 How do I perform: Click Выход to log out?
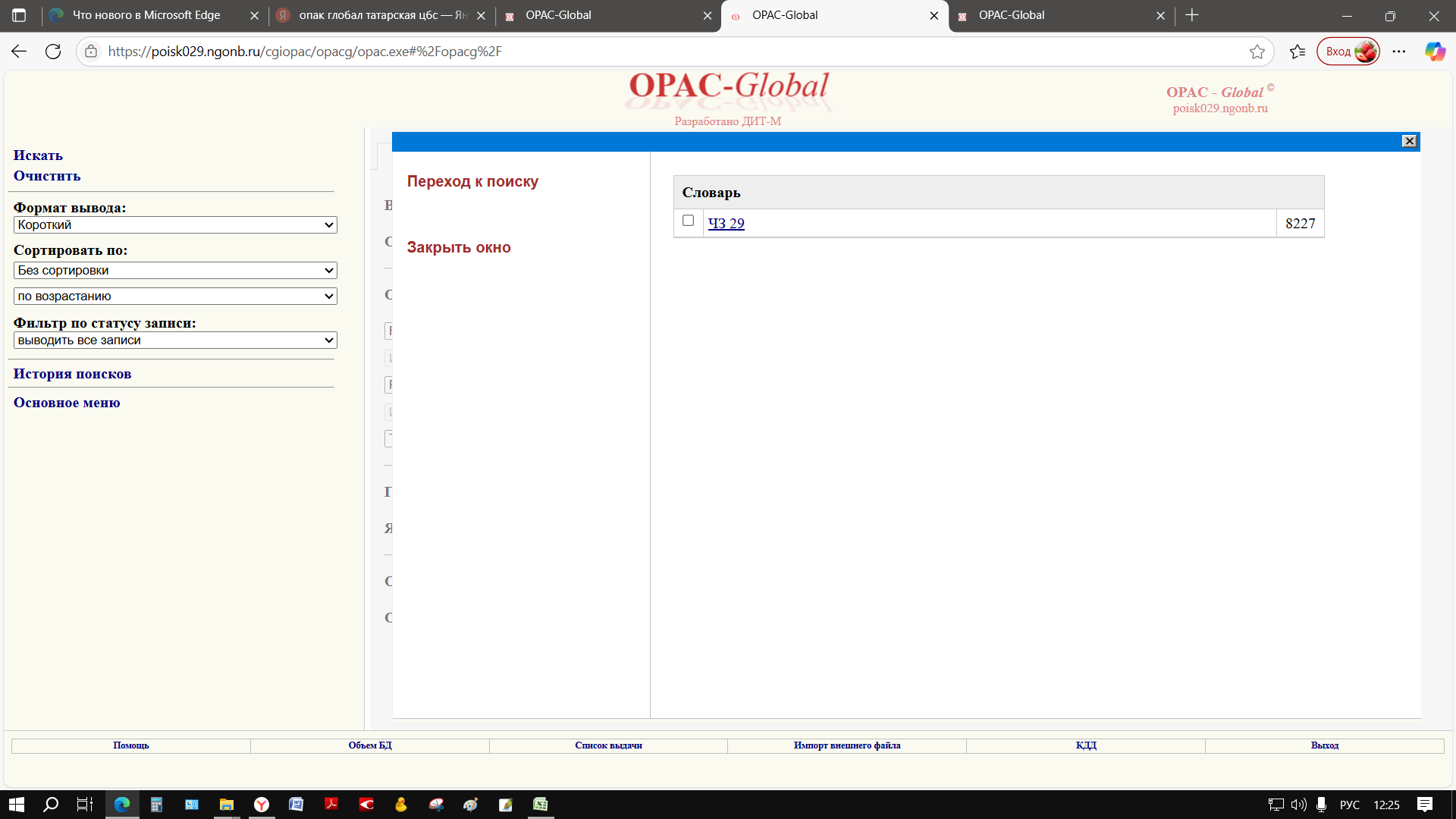(x=1325, y=745)
